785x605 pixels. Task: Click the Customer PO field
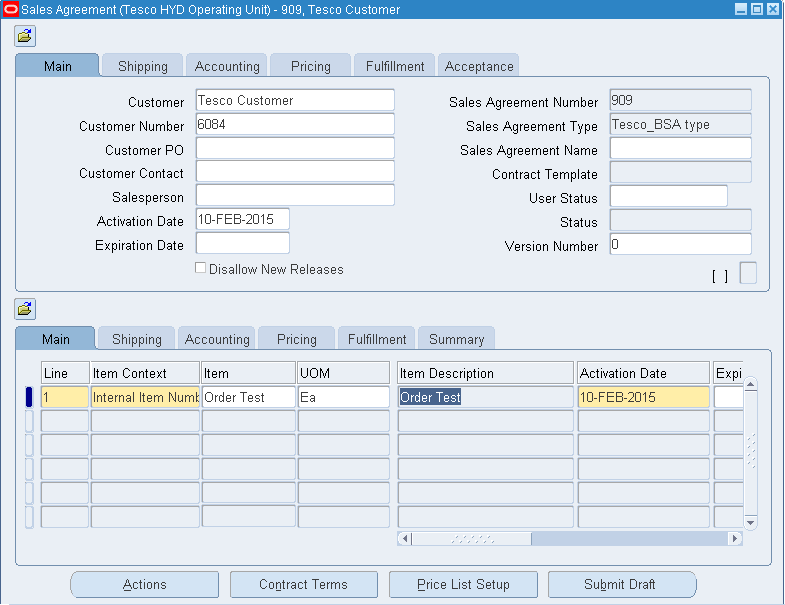point(295,148)
